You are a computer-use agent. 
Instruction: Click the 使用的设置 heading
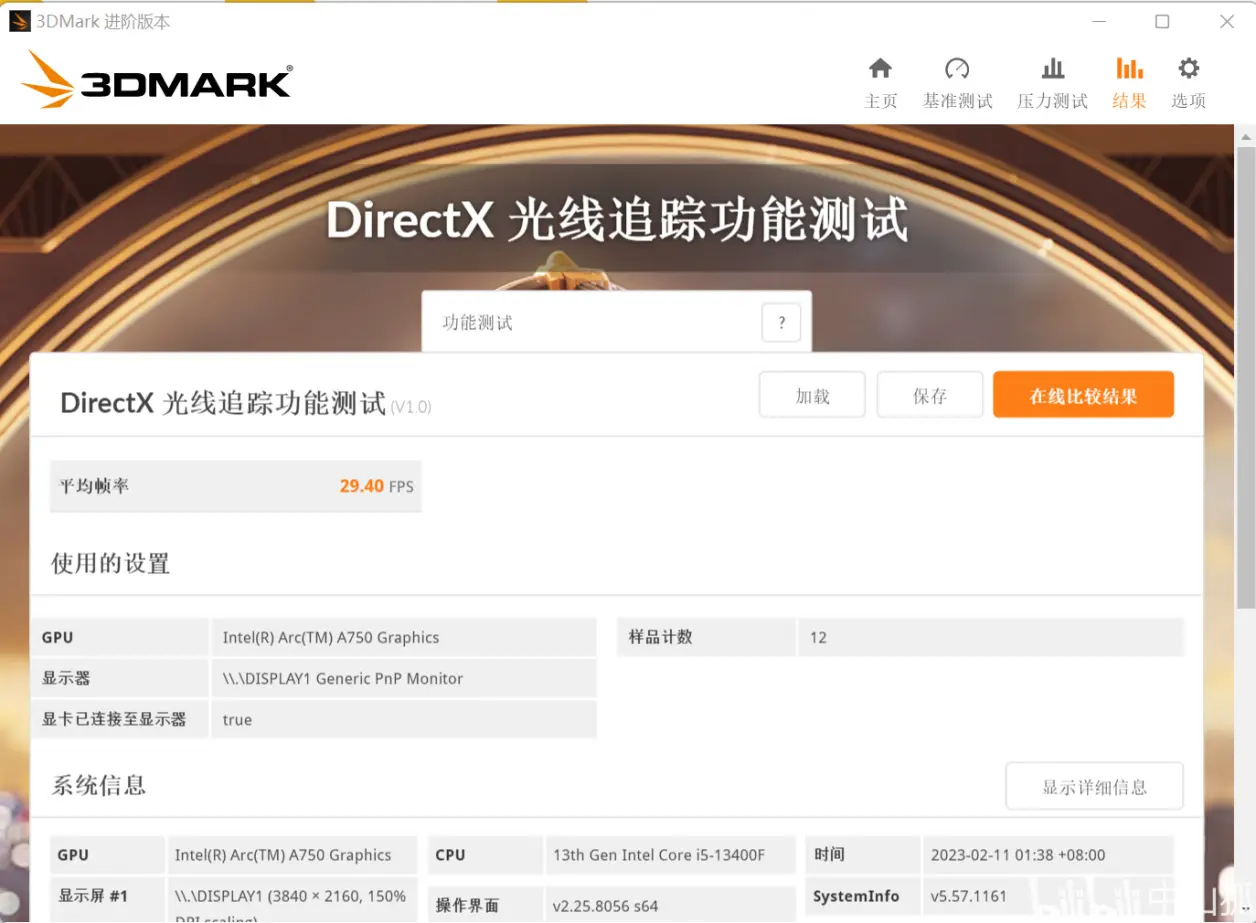coord(111,563)
